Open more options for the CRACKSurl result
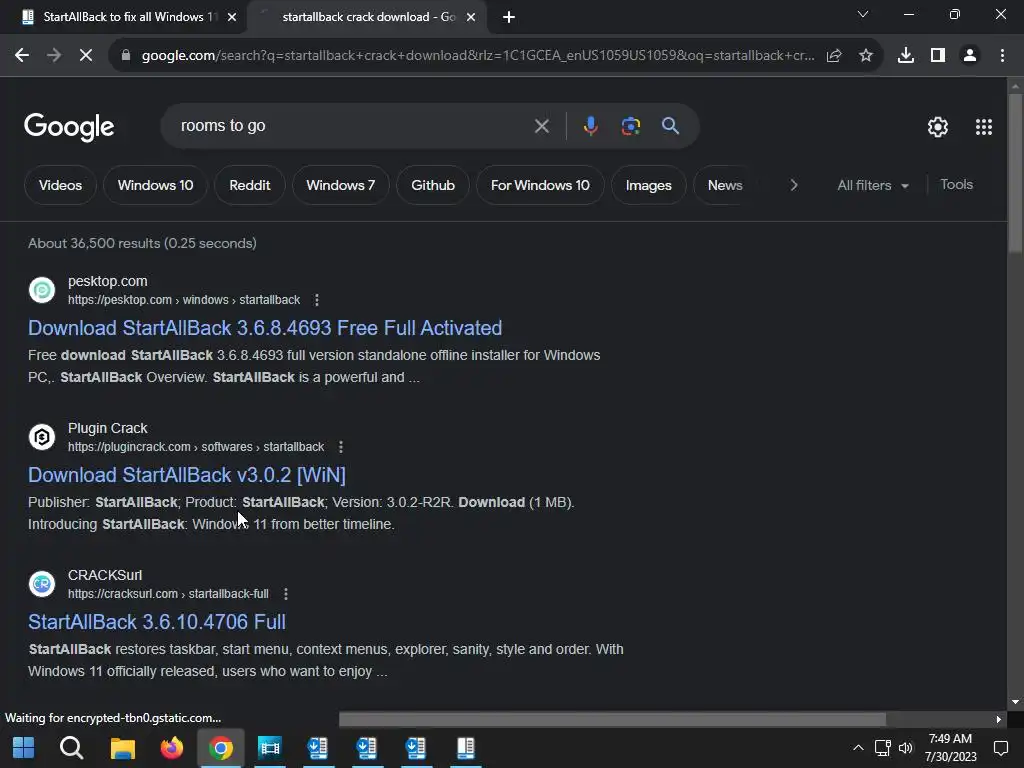 [x=285, y=594]
